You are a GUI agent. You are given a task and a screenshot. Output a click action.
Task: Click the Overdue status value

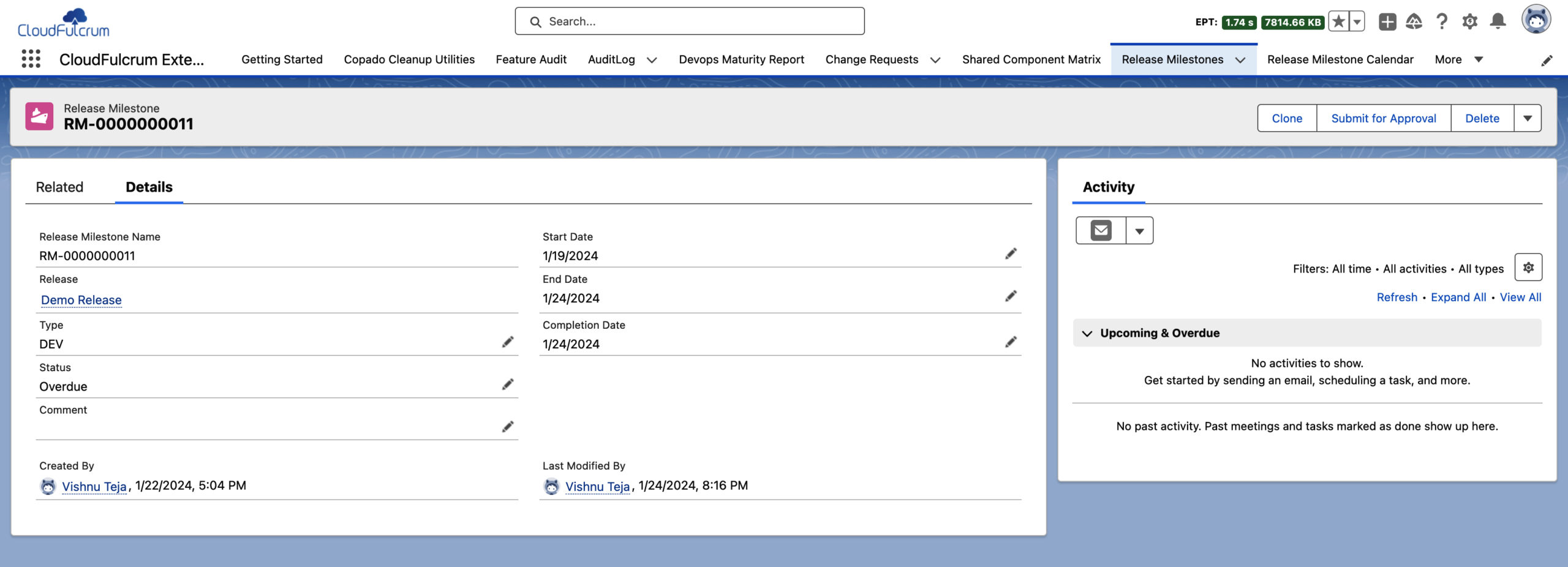[63, 386]
